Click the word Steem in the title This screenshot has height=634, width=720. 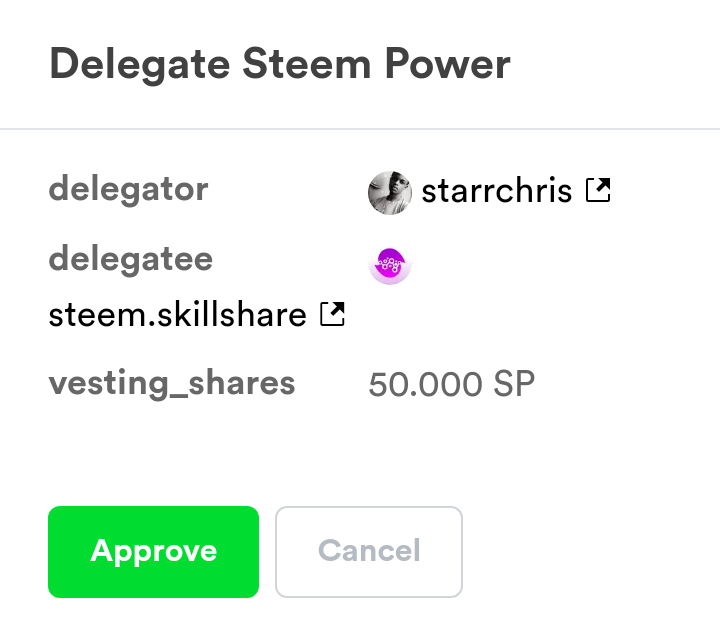pos(306,64)
